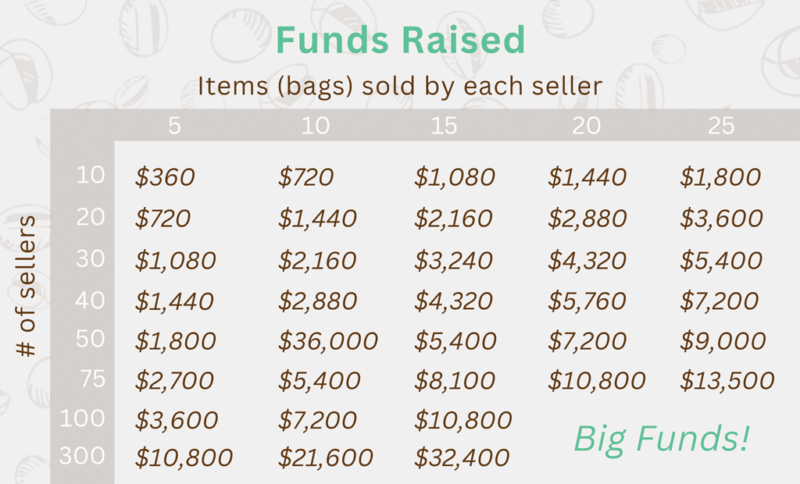Click the Big Funds! text

click(661, 438)
